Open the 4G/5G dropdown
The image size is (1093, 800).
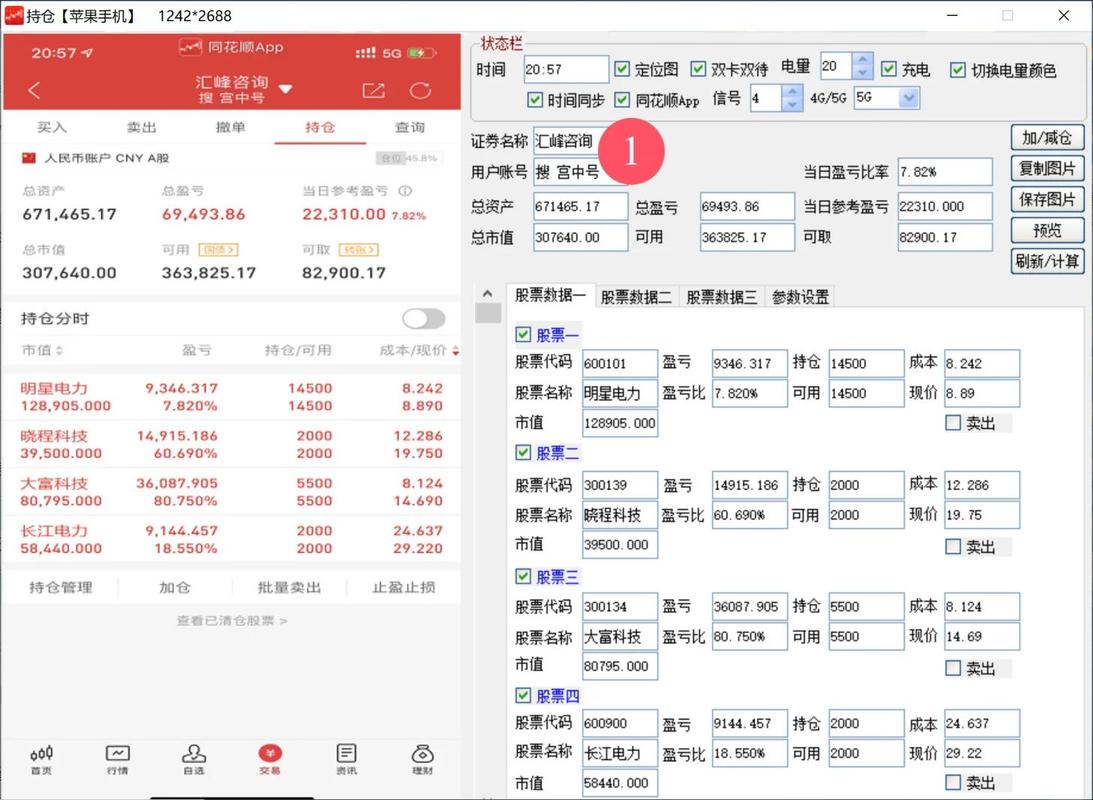(906, 98)
